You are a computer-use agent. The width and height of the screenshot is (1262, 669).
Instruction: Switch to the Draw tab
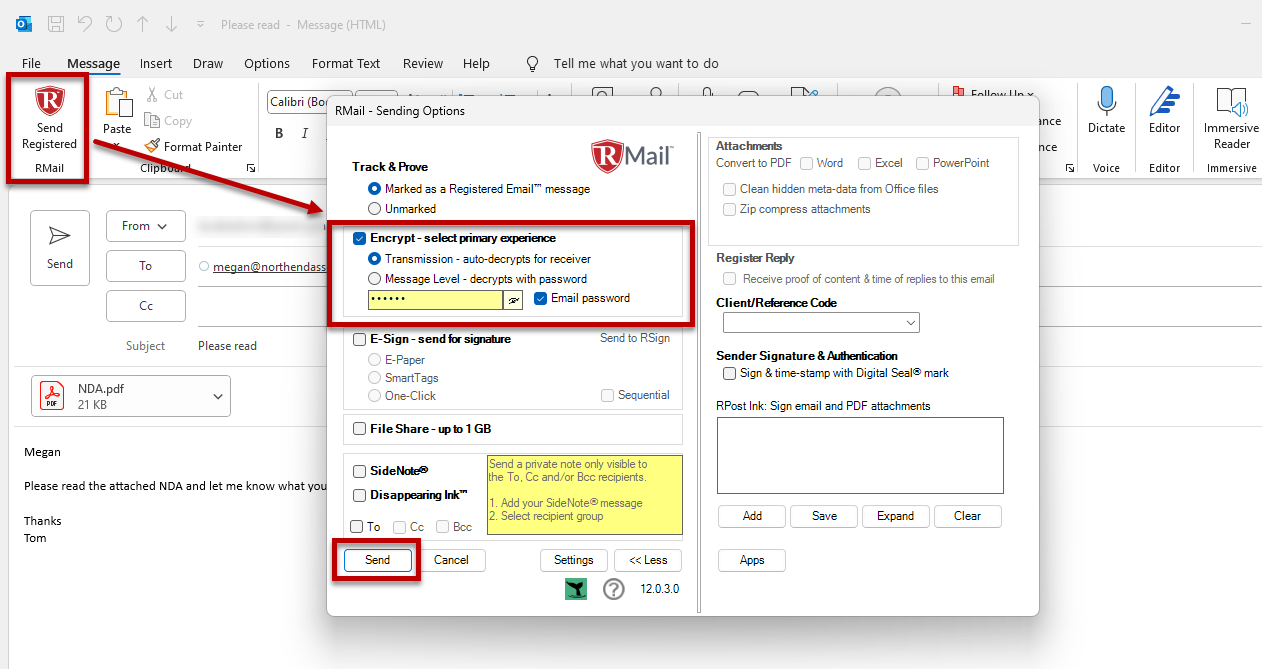click(x=208, y=63)
